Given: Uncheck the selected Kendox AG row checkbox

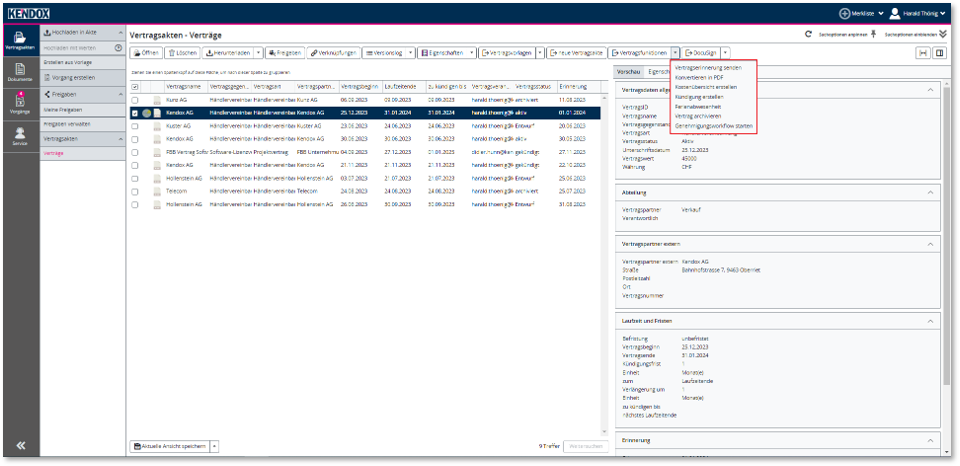Looking at the screenshot, I should tap(135, 113).
